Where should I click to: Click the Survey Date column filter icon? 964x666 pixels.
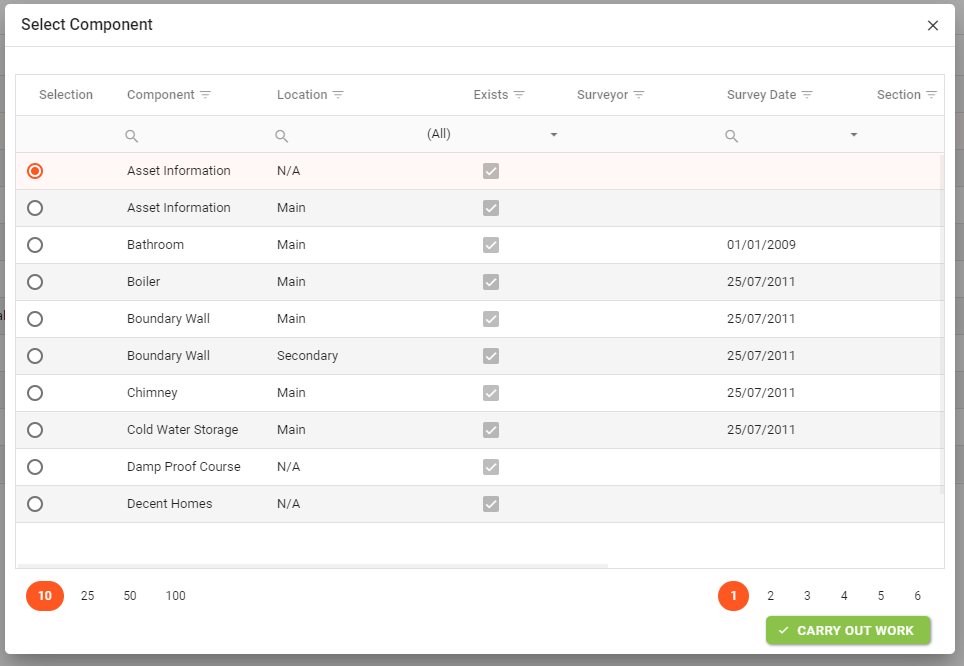[x=807, y=95]
